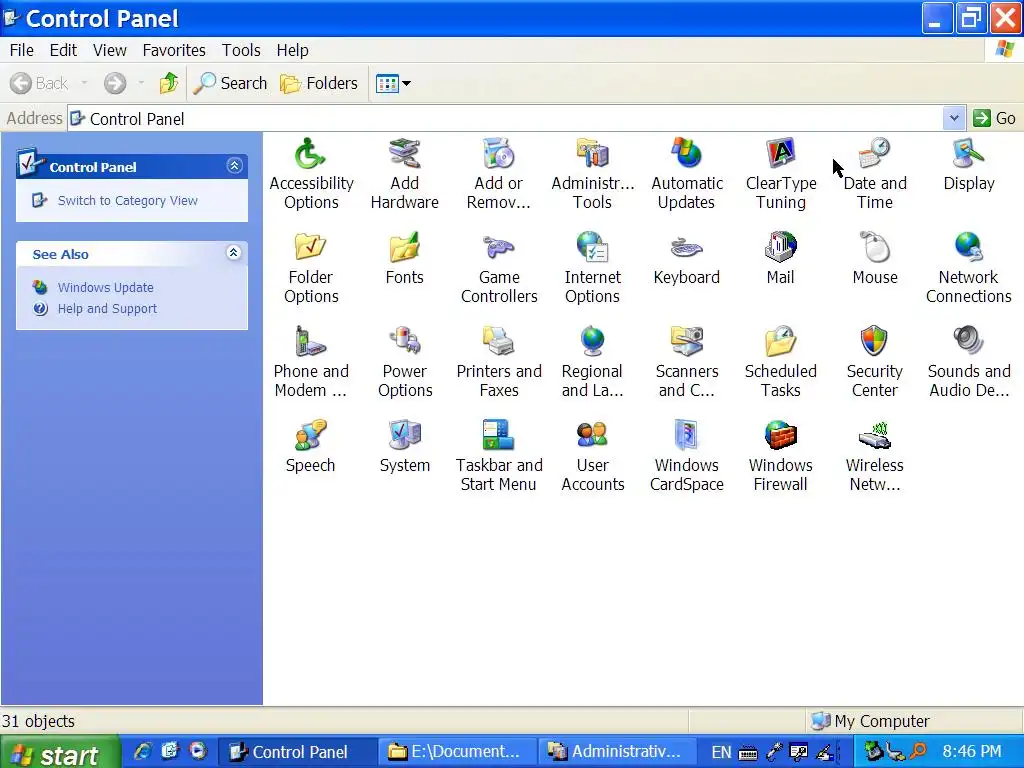The height and width of the screenshot is (768, 1024).
Task: Click the Search toolbar button
Action: coord(231,83)
